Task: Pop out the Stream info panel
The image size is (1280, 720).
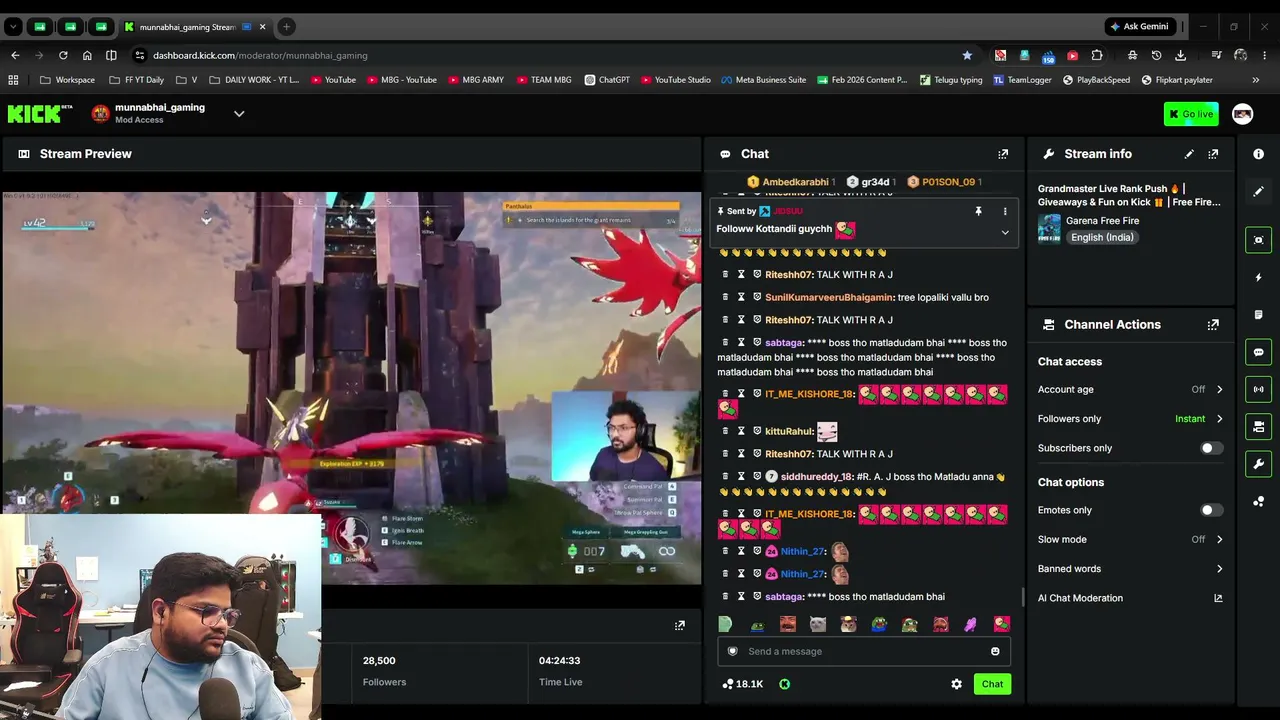Action: (1213, 154)
